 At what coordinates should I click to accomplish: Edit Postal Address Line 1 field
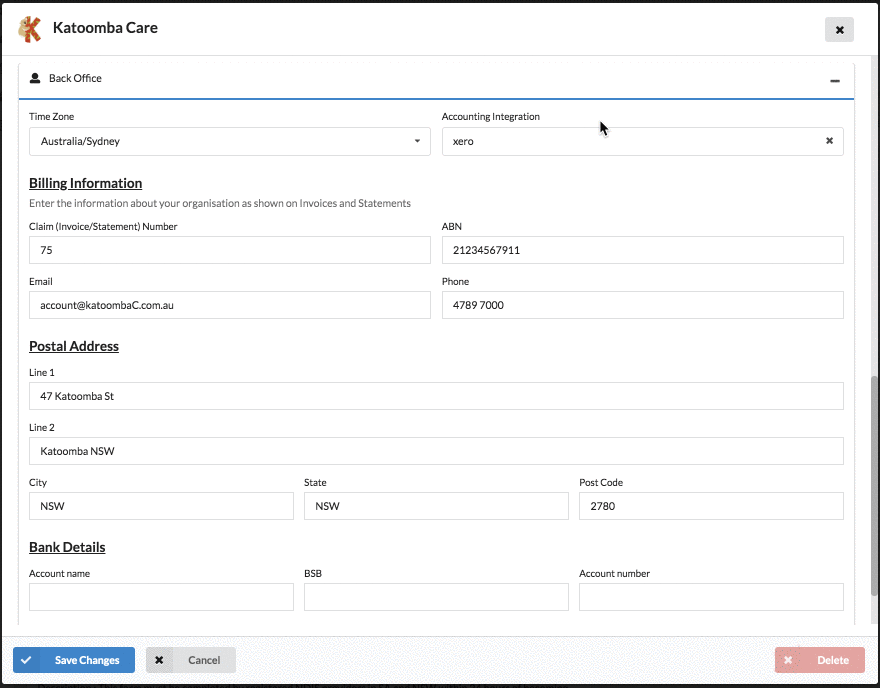pos(436,396)
